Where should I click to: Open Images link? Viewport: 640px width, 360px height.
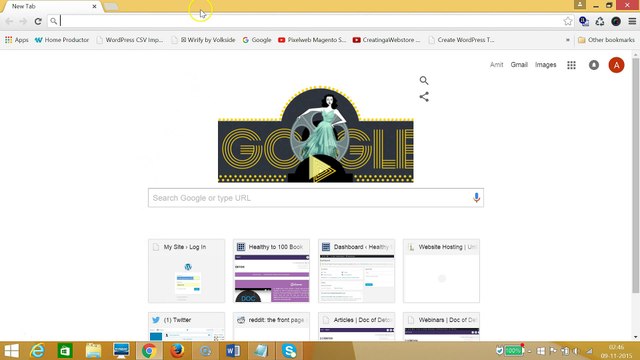(545, 65)
